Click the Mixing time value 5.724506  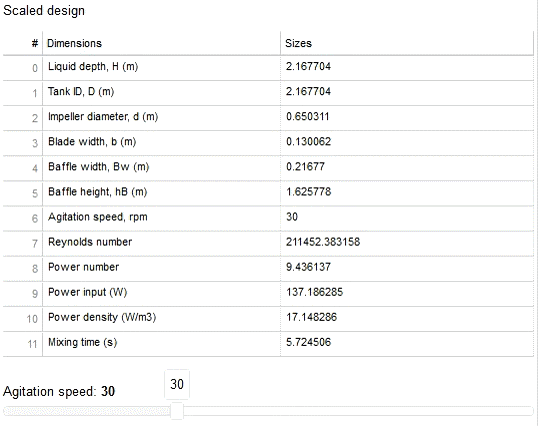pyautogui.click(x=308, y=342)
